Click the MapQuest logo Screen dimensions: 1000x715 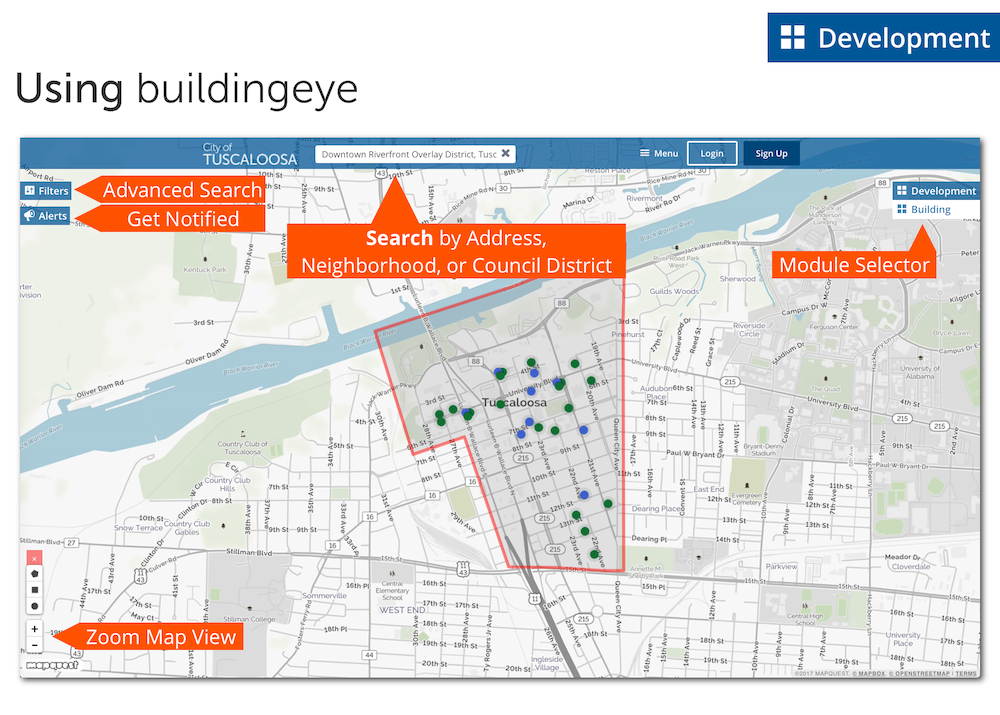click(x=52, y=665)
